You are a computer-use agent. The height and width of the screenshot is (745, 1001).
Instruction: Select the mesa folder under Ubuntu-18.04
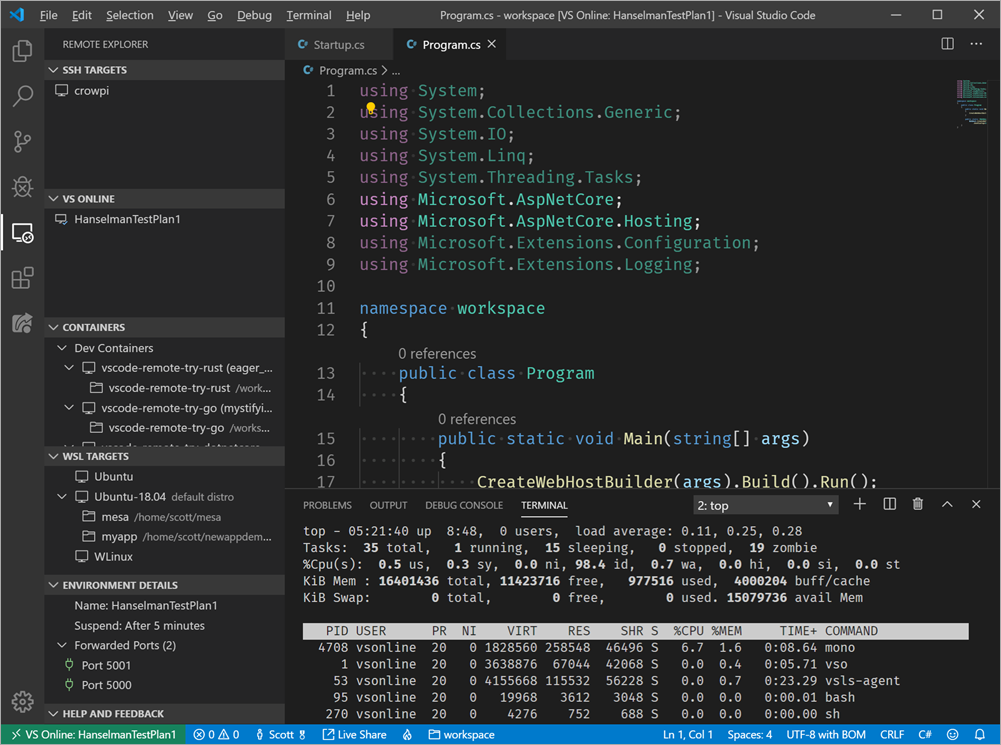165,517
